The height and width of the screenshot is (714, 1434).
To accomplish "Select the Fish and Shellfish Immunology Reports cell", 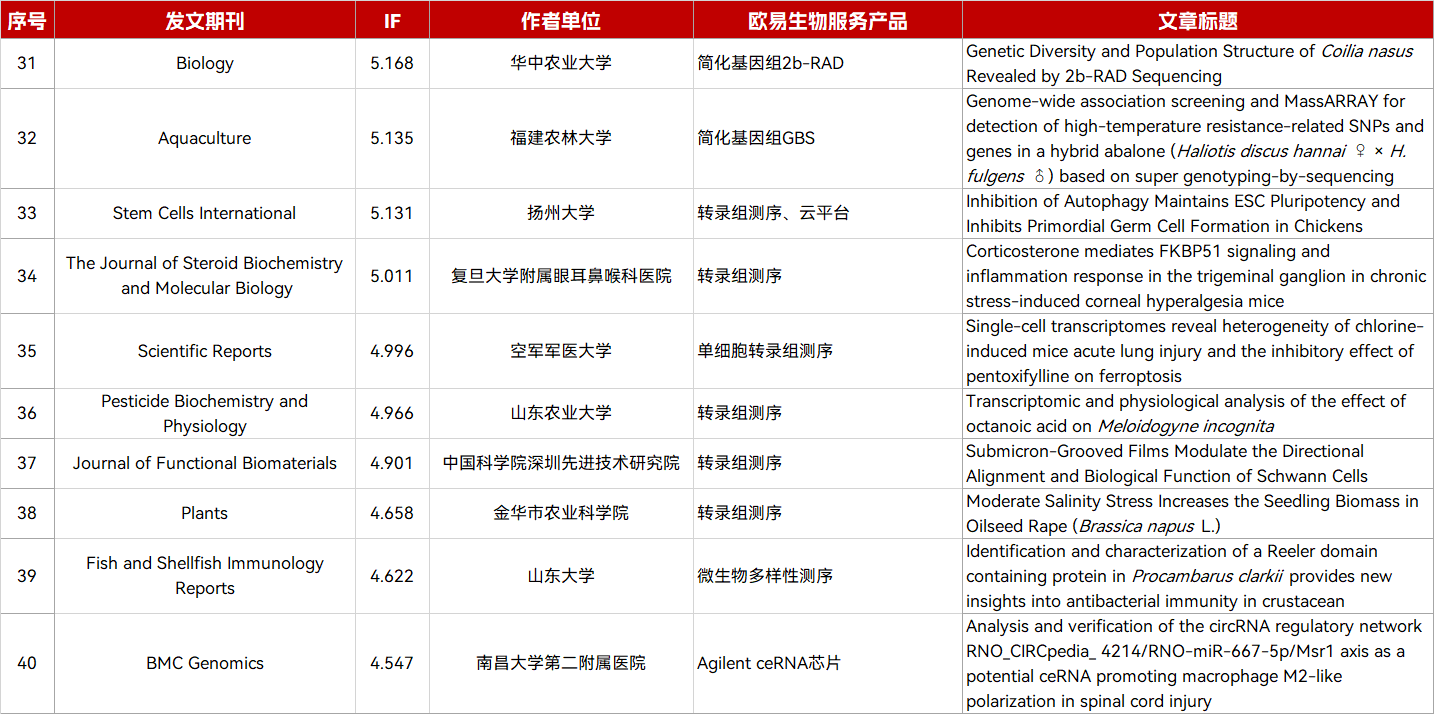I will (205, 576).
